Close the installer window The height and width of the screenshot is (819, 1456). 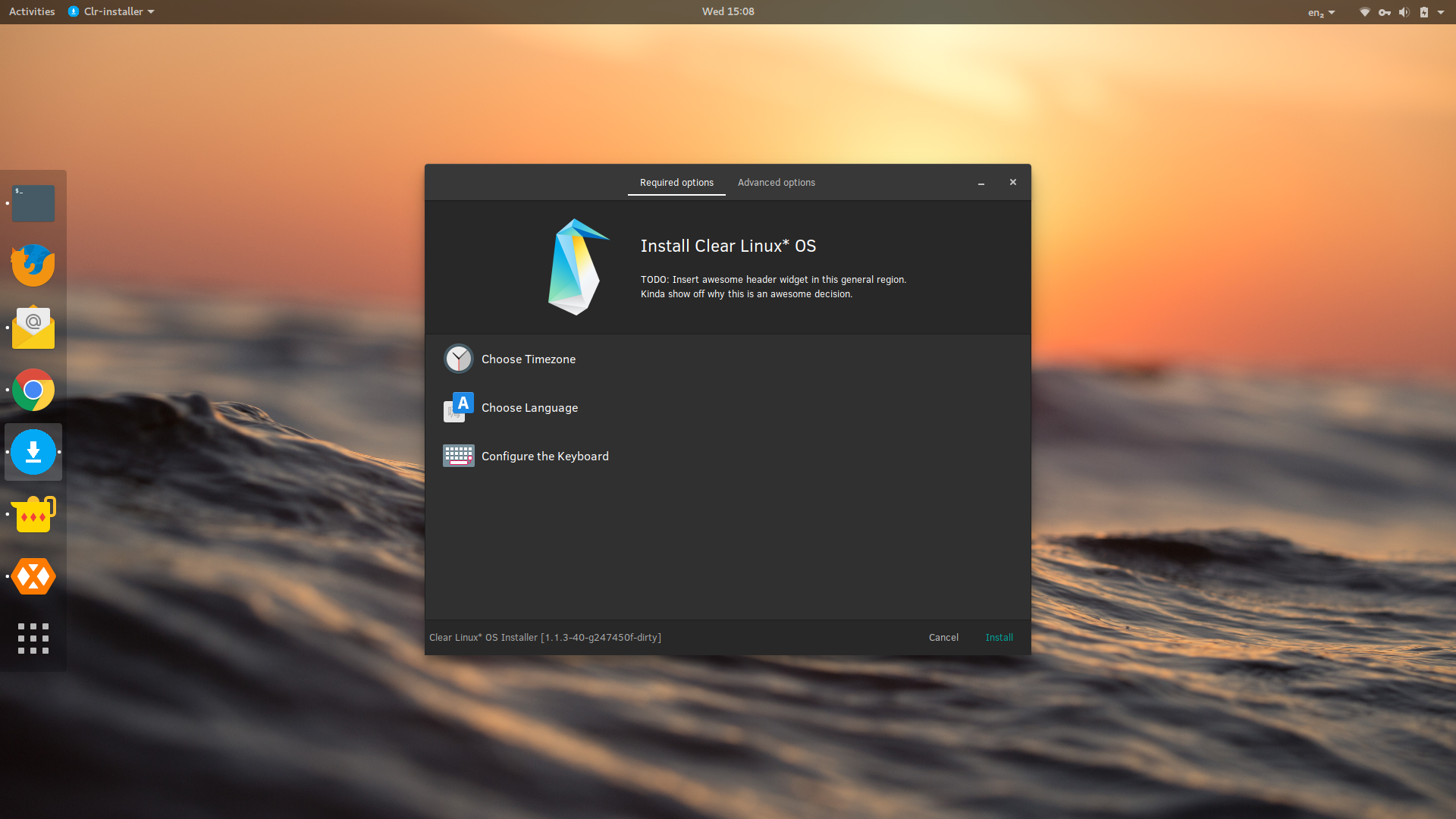[x=1013, y=182]
